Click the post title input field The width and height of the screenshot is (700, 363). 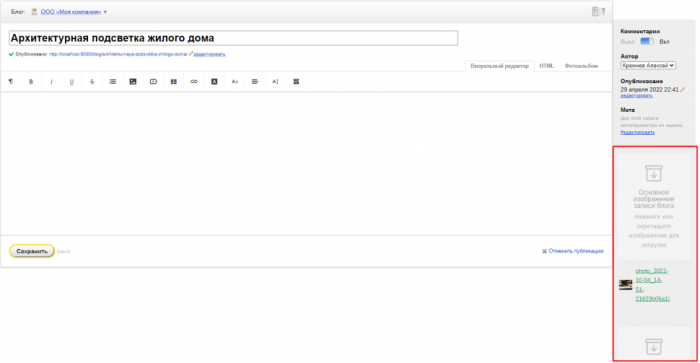pos(233,38)
